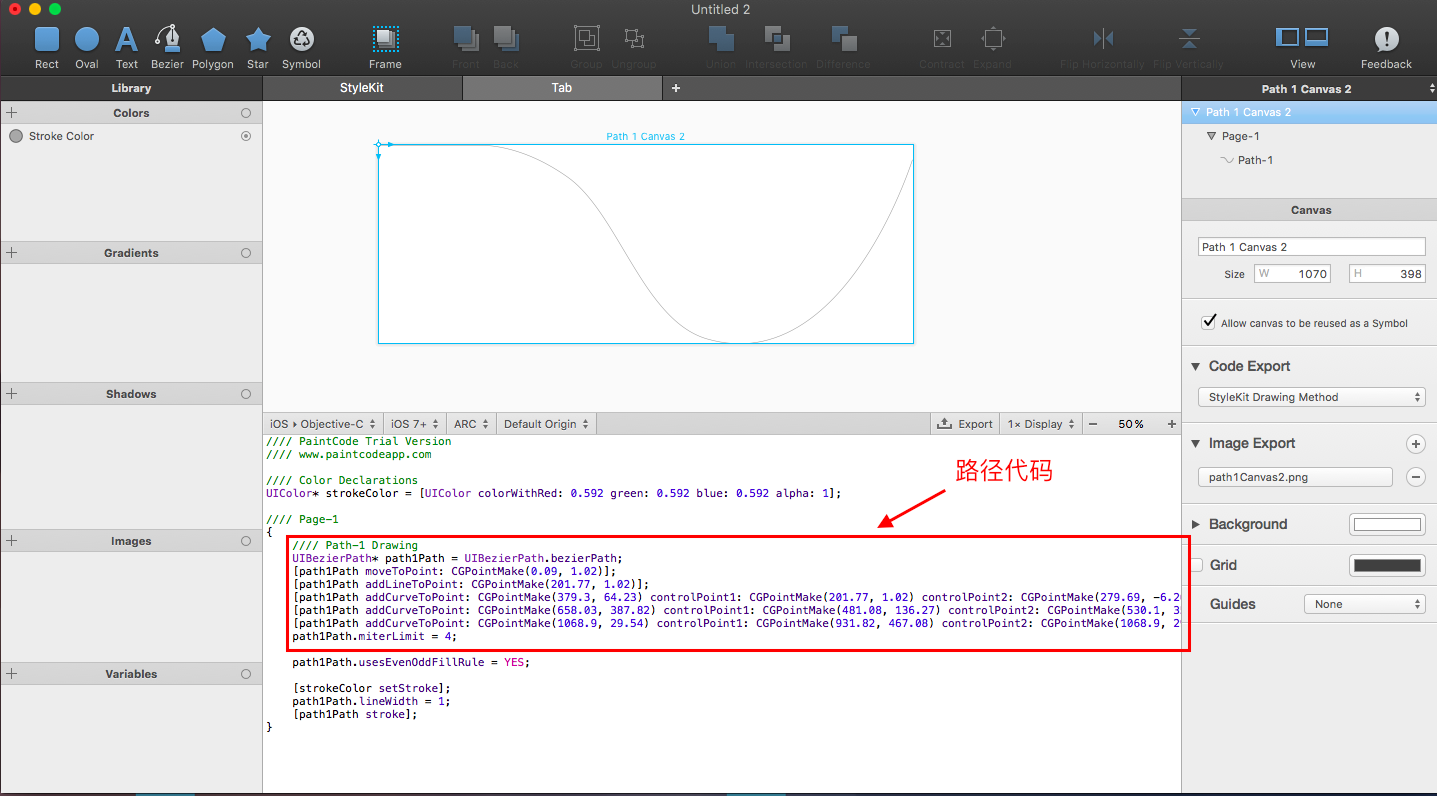Select the Stroke Color library item
This screenshot has width=1437, height=796.
click(130, 136)
